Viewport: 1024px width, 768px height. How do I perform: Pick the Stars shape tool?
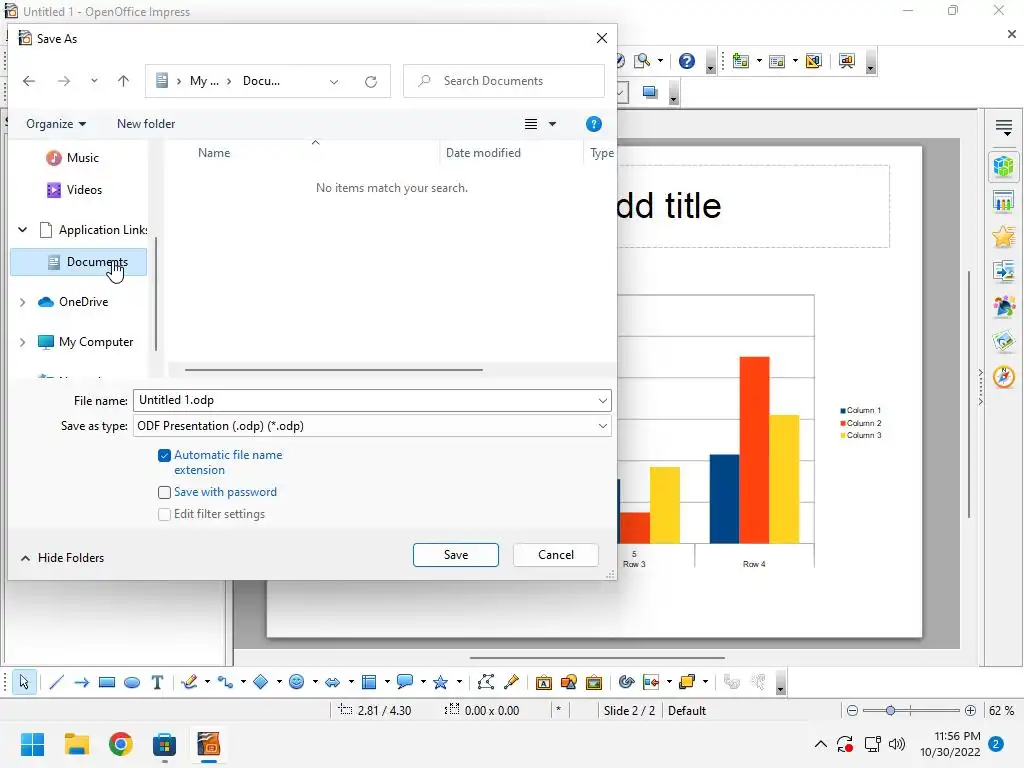pyautogui.click(x=441, y=682)
